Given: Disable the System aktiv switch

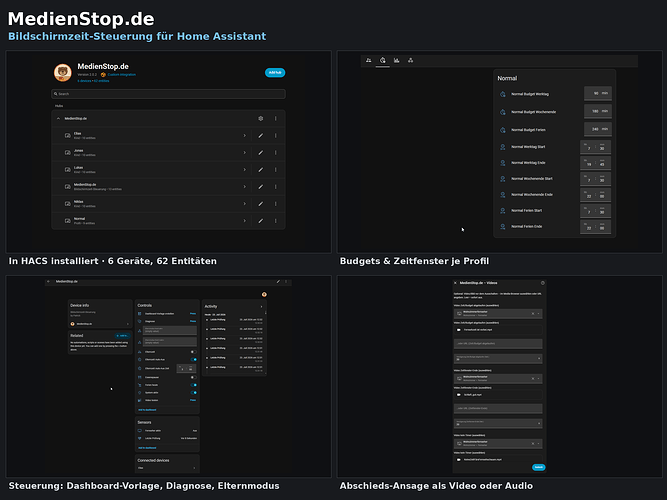Looking at the screenshot, I should click(x=193, y=392).
